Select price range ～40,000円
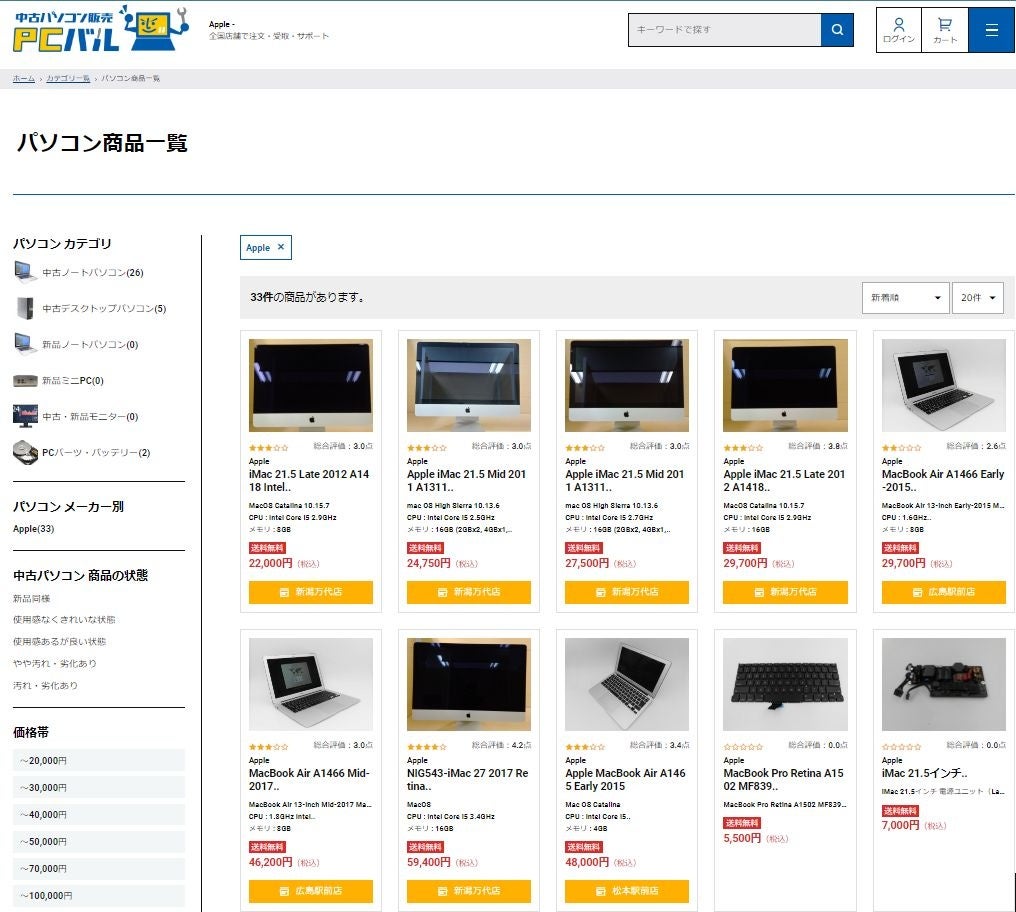Viewport: 1016px width, 912px height. [x=98, y=815]
